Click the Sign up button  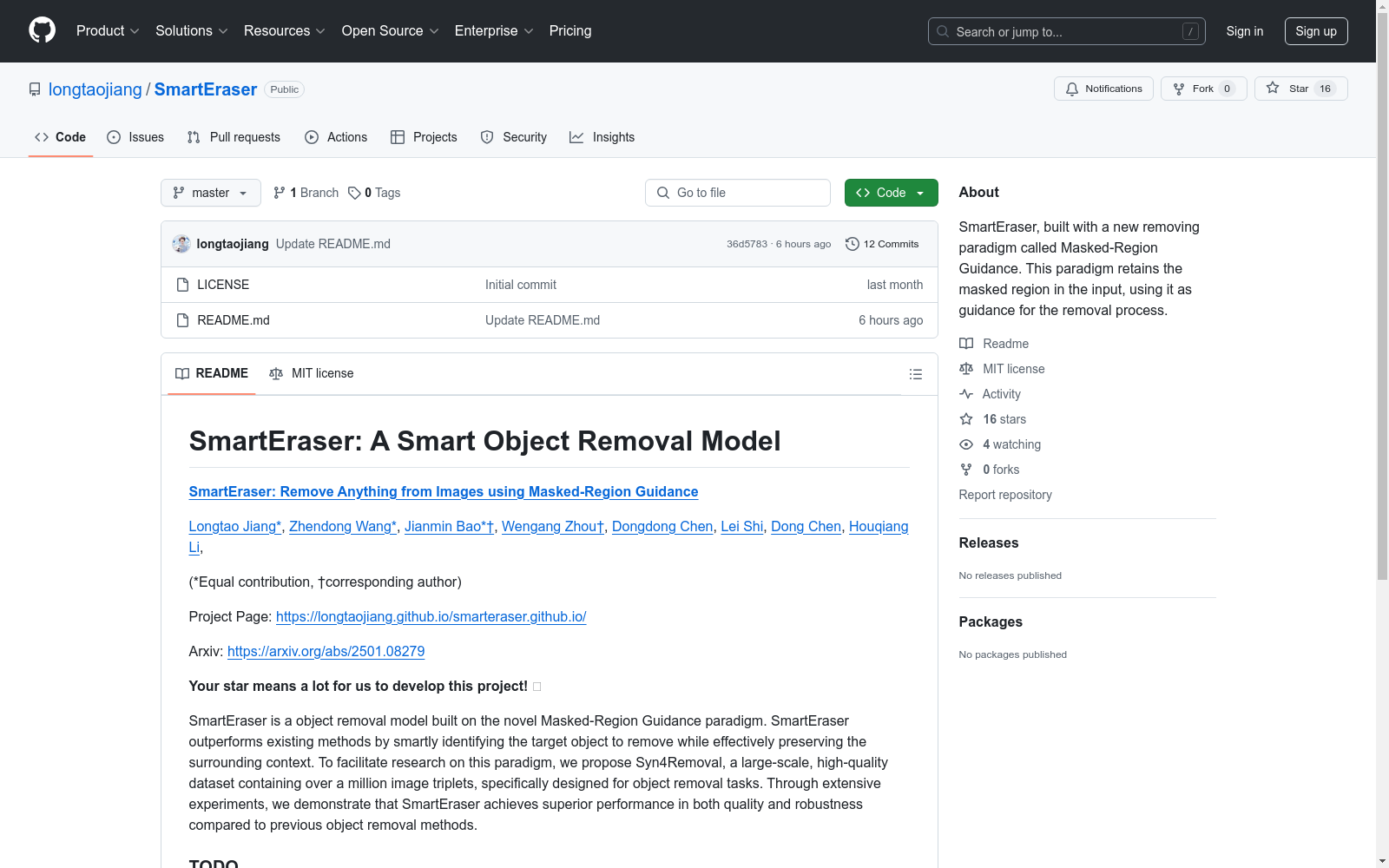tap(1316, 31)
